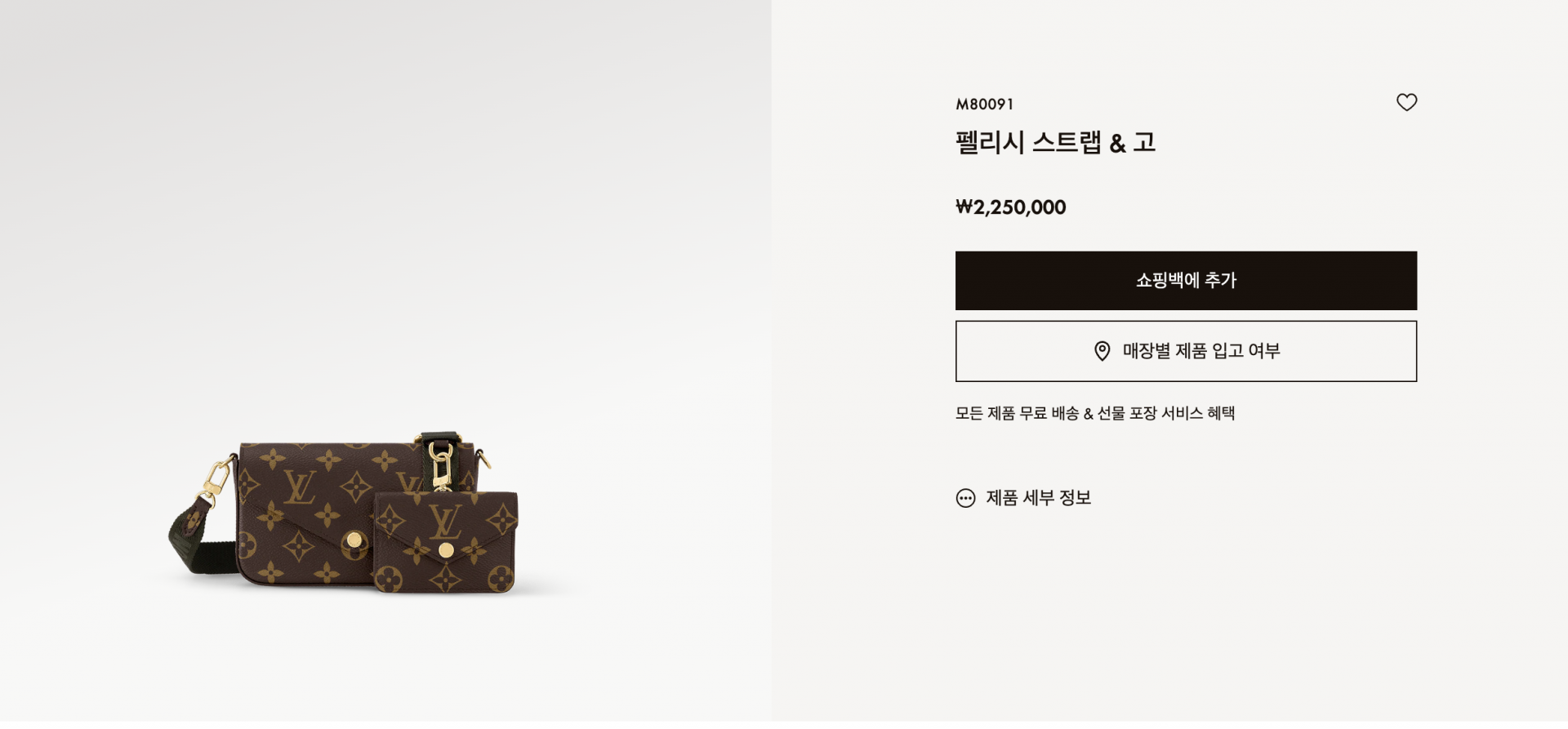Open product details text (제품 세부 정보)
This screenshot has height=729, width=1568.
click(x=1038, y=498)
